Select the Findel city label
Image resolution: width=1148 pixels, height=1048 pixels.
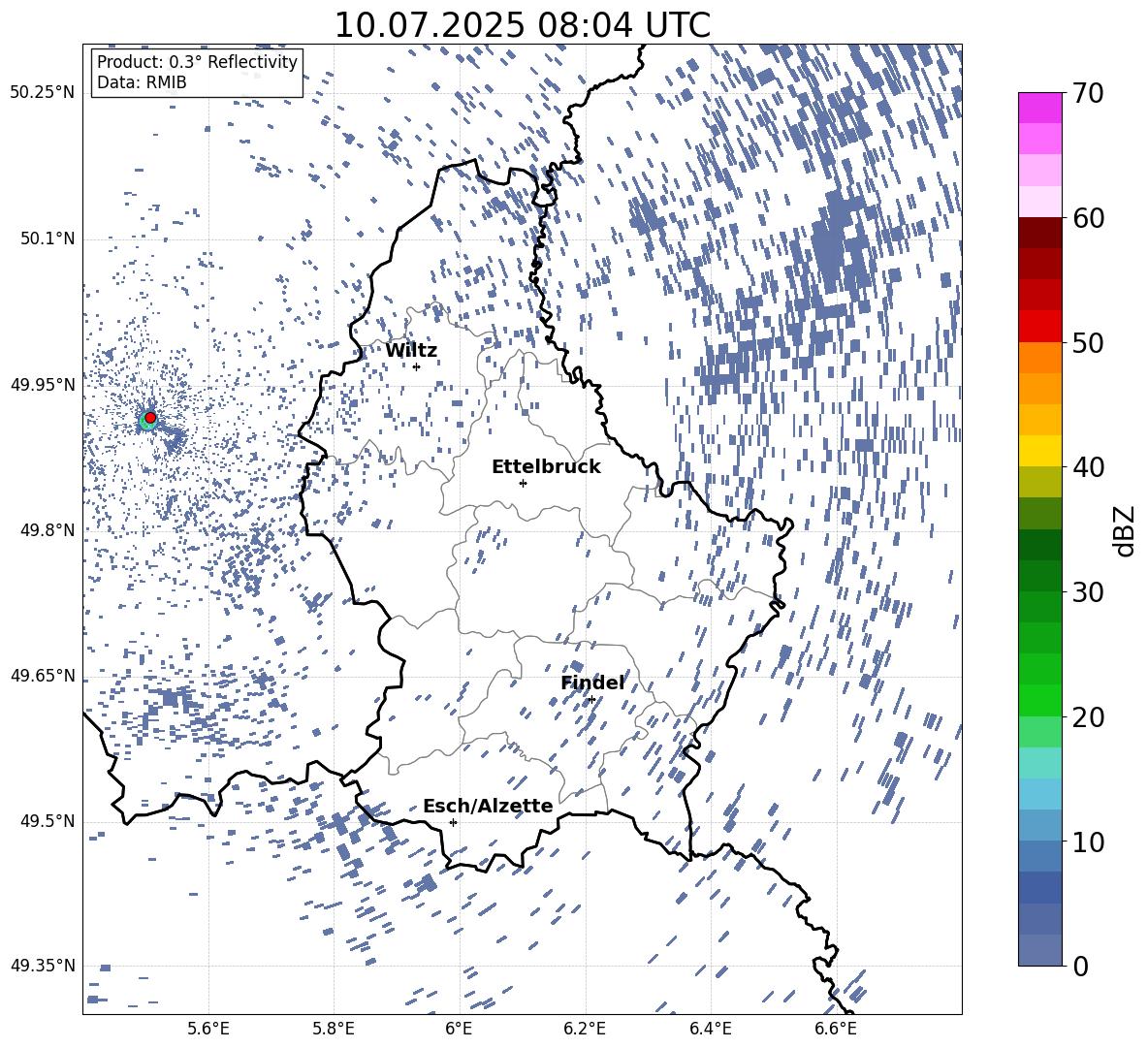[x=592, y=683]
